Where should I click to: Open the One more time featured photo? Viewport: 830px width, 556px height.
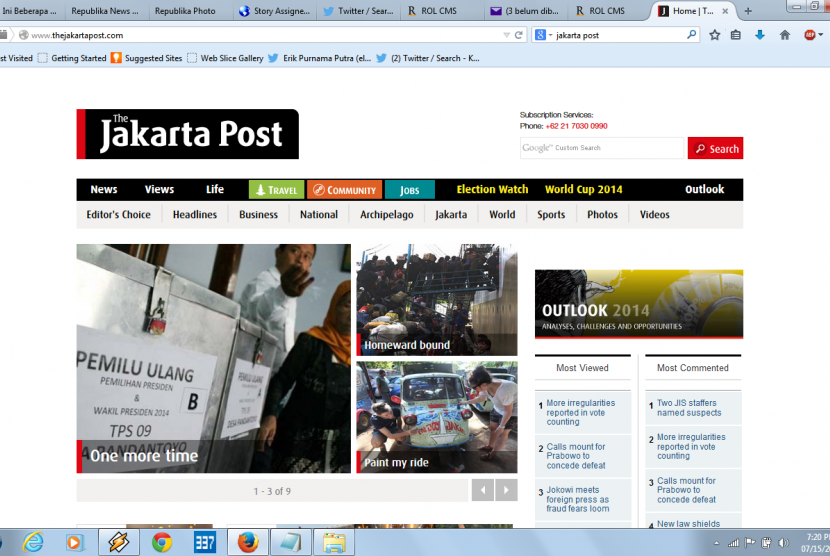pyautogui.click(x=213, y=358)
